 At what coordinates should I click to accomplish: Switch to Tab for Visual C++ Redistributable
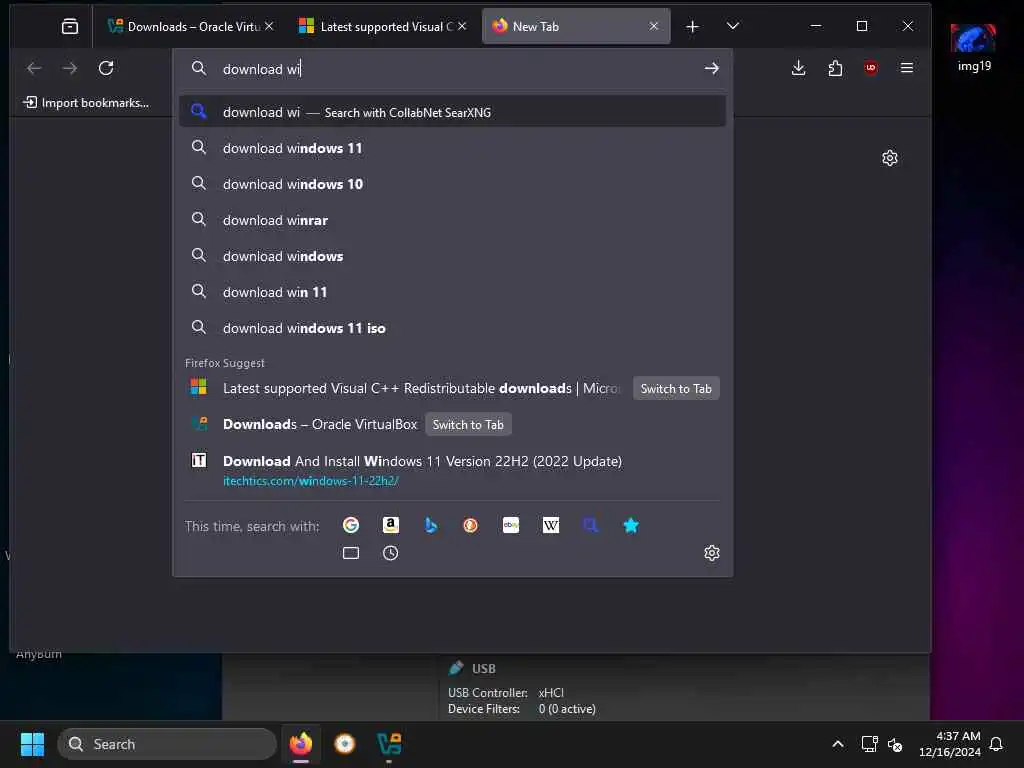(x=676, y=389)
